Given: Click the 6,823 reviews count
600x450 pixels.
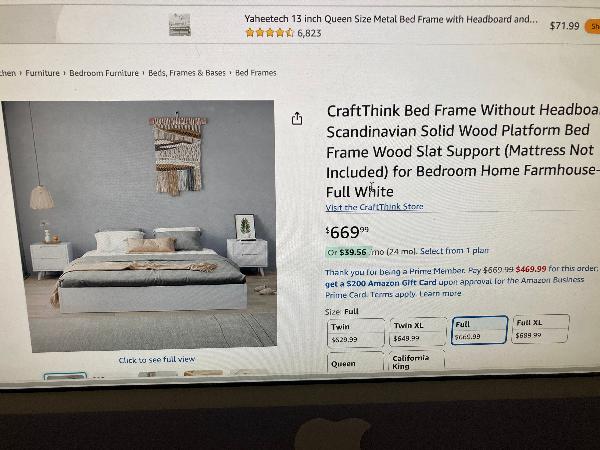Looking at the screenshot, I should pos(309,33).
